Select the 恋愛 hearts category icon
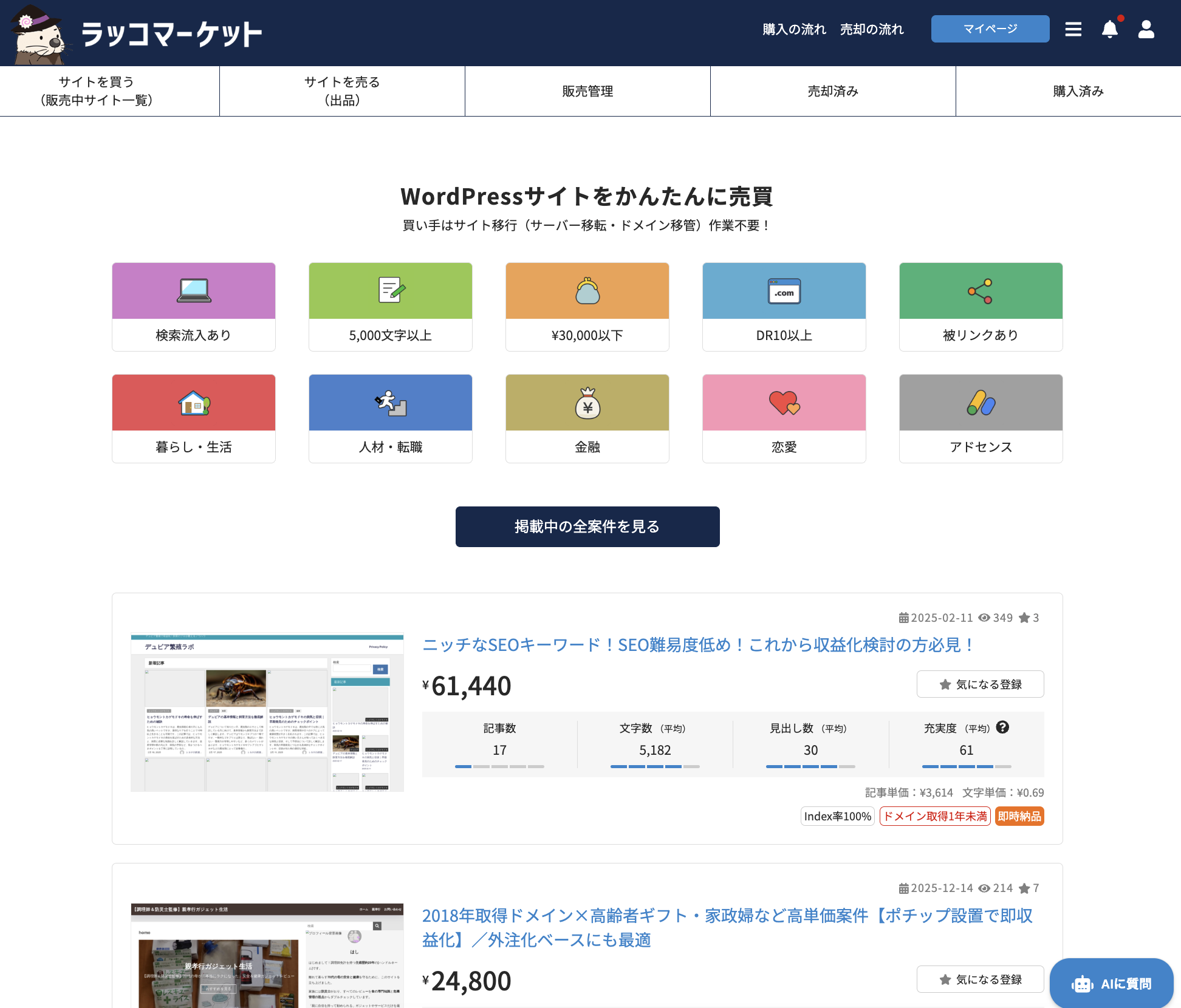The height and width of the screenshot is (1008, 1181). click(x=784, y=402)
